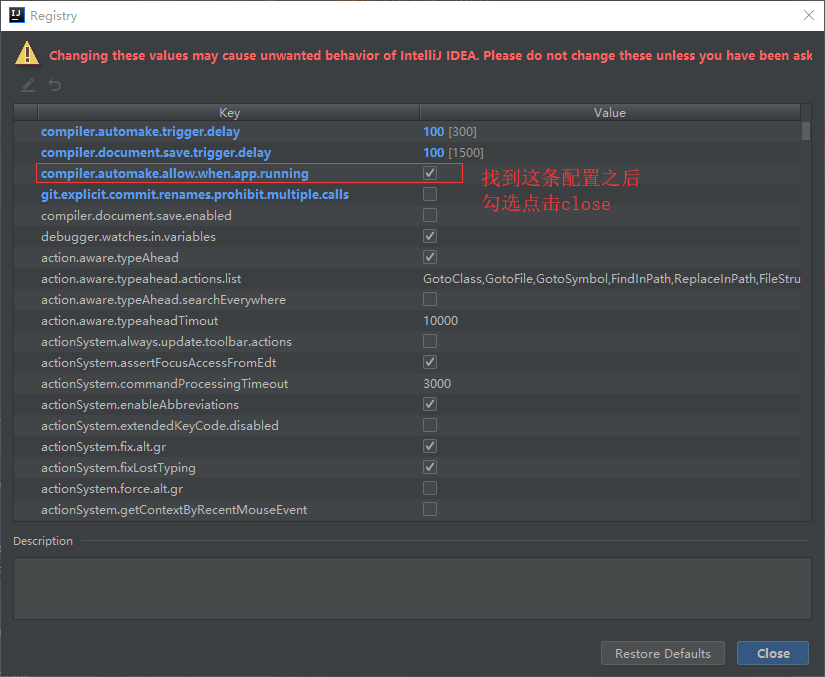Select the actionSystem.fix.alt.gr key
The image size is (825, 677).
104,447
